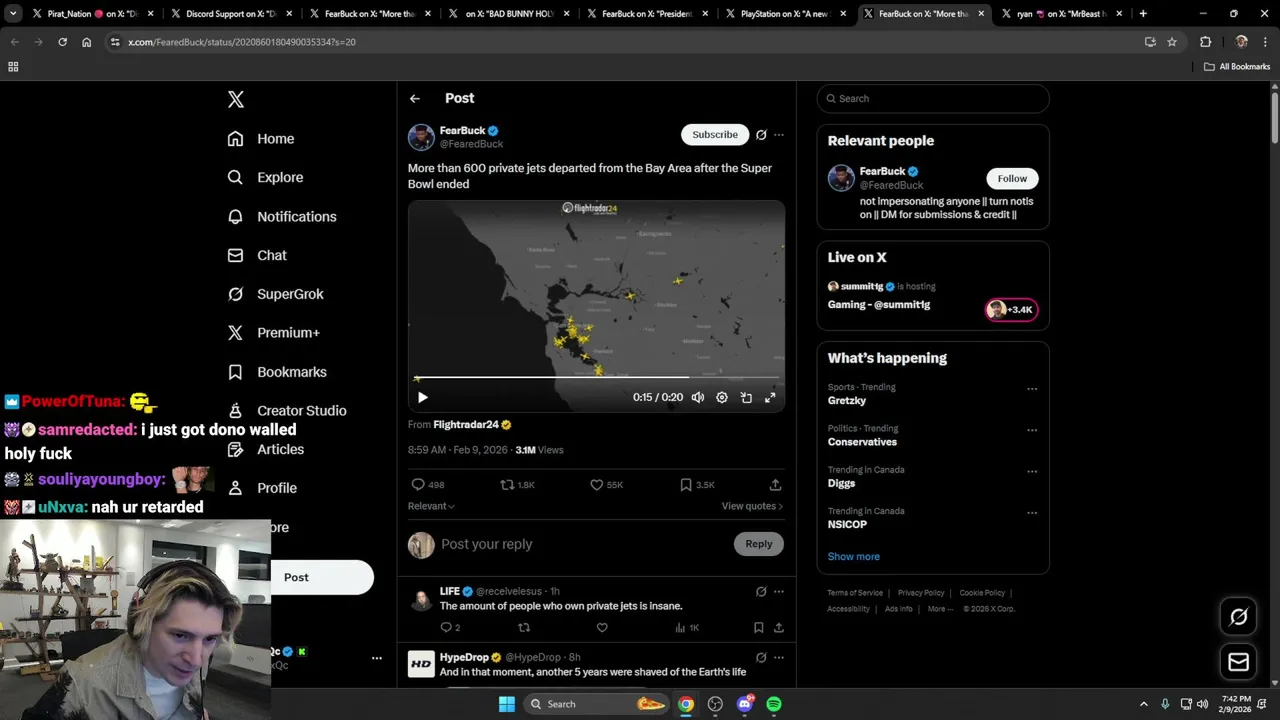Open options for Diggs trend
This screenshot has height=720, width=1280.
[1032, 471]
